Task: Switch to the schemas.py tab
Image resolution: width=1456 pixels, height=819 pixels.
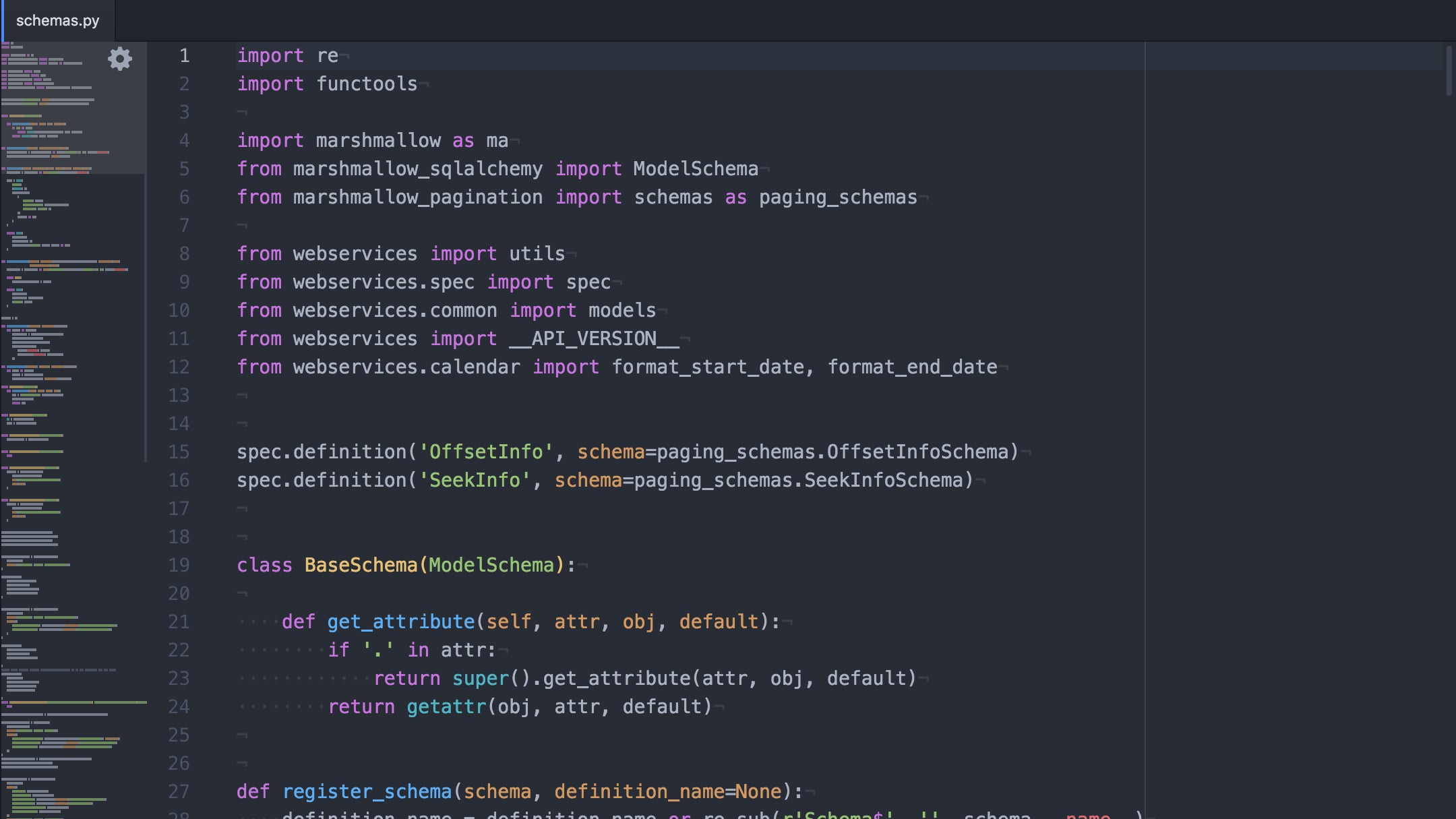Action: (x=57, y=20)
